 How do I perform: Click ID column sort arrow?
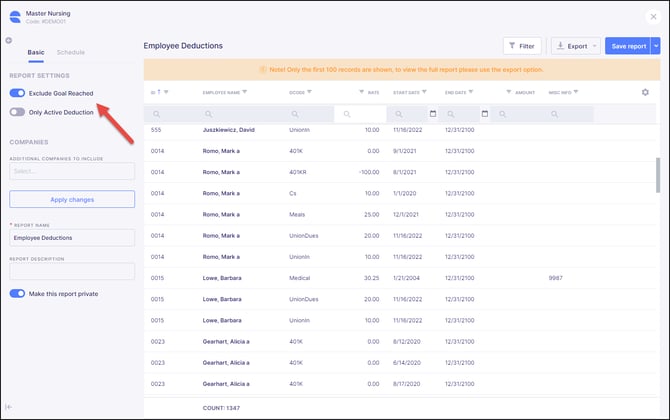click(x=159, y=92)
